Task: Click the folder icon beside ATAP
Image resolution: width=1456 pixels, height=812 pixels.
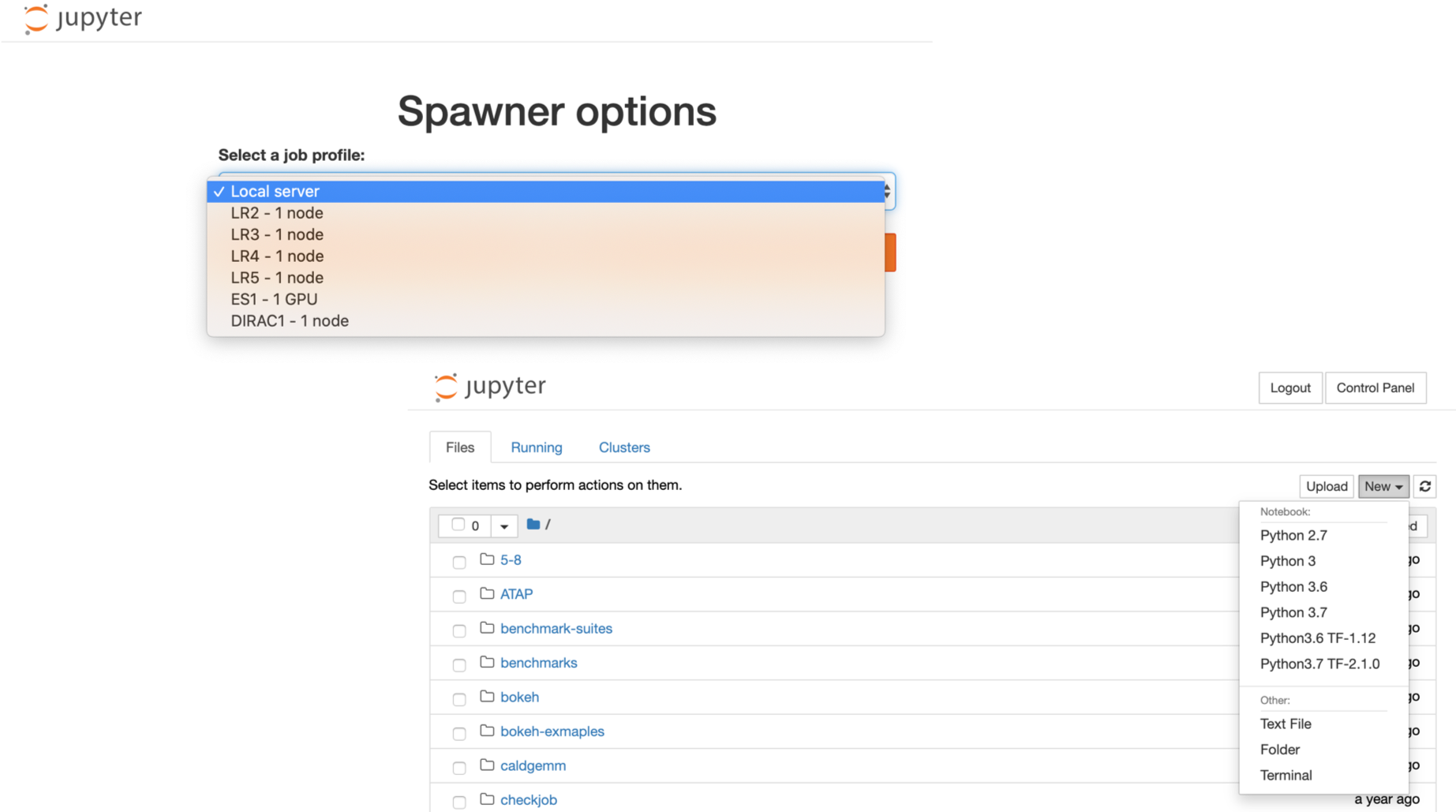Action: (x=487, y=593)
